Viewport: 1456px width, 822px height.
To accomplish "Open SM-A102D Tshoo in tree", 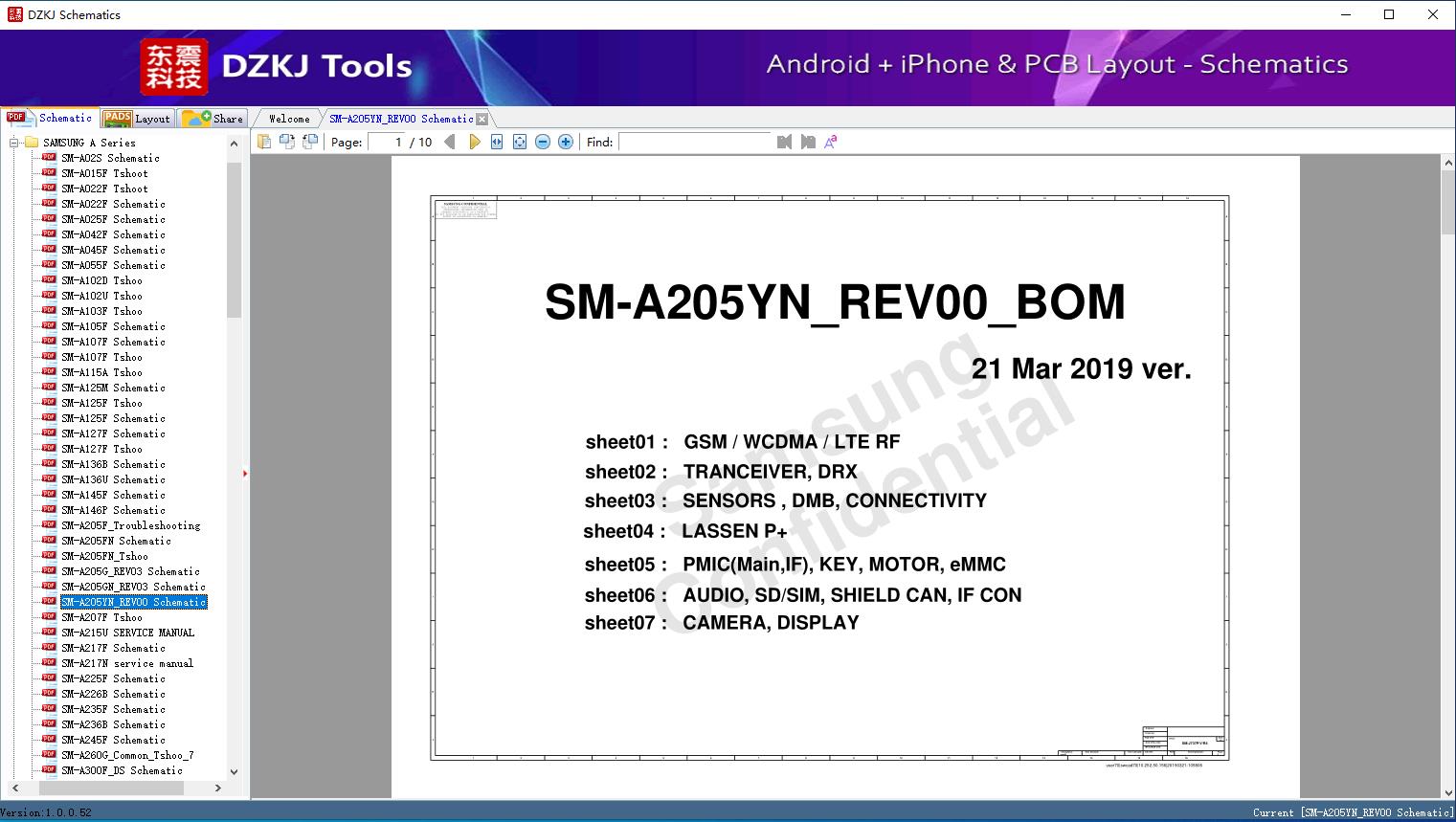I will (x=102, y=280).
